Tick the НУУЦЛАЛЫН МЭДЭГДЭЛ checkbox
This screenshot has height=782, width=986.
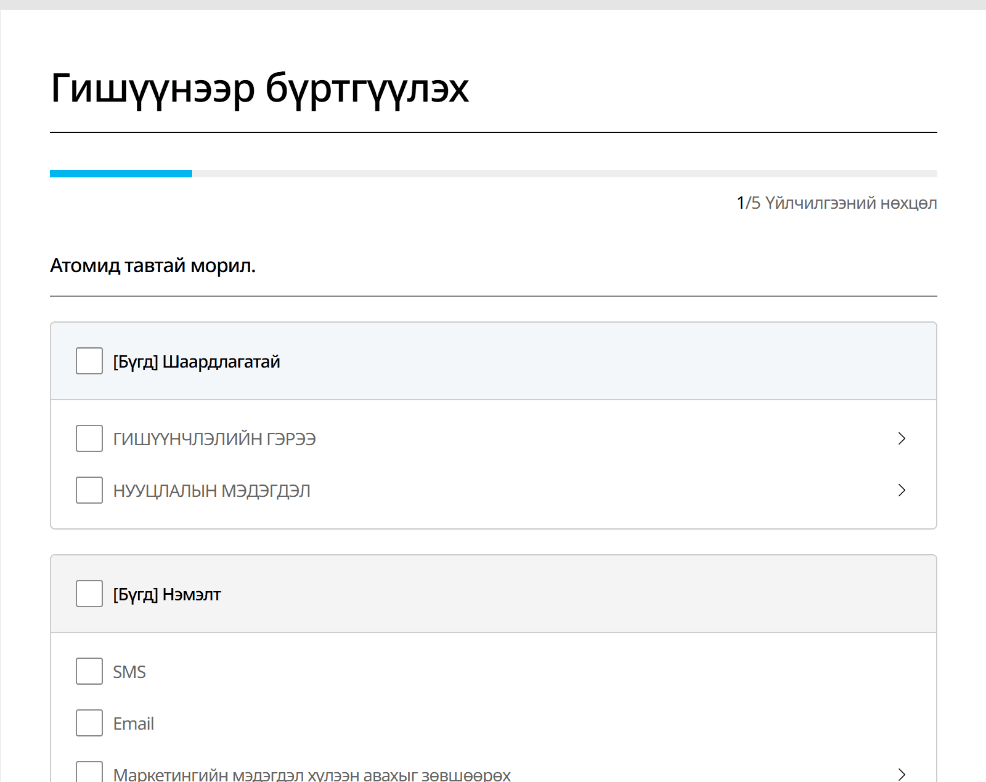[89, 490]
